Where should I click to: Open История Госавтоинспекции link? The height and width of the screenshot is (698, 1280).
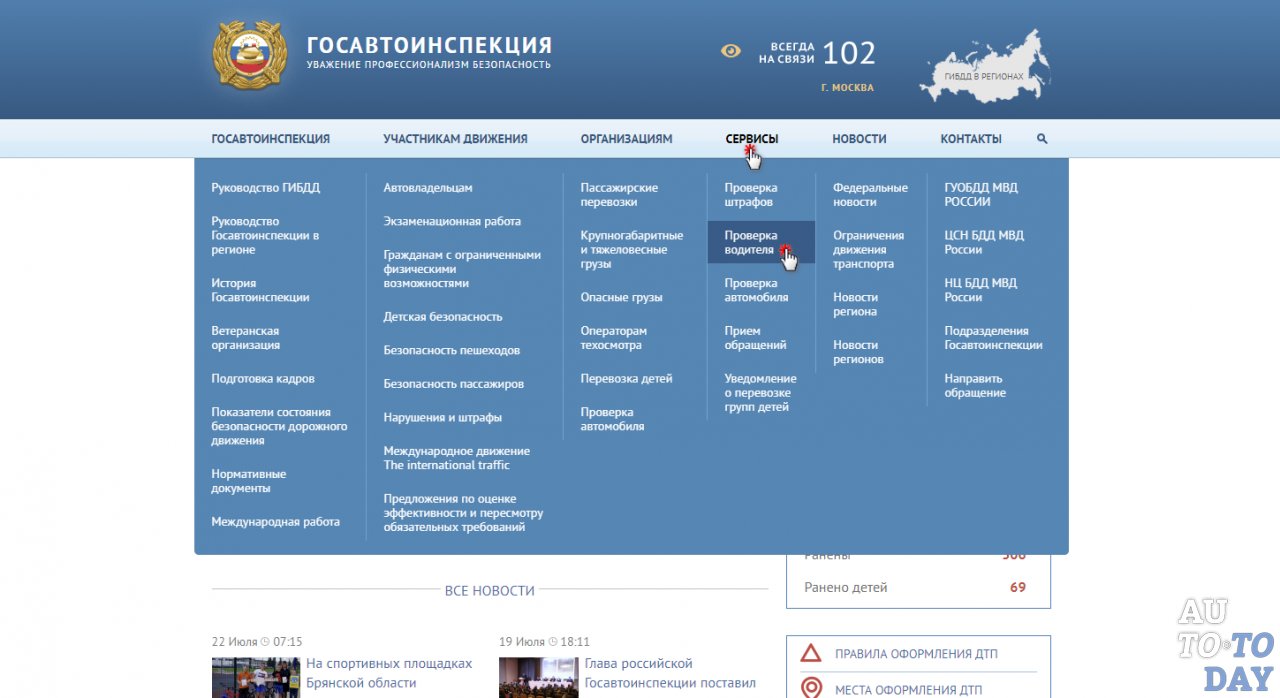tap(260, 290)
